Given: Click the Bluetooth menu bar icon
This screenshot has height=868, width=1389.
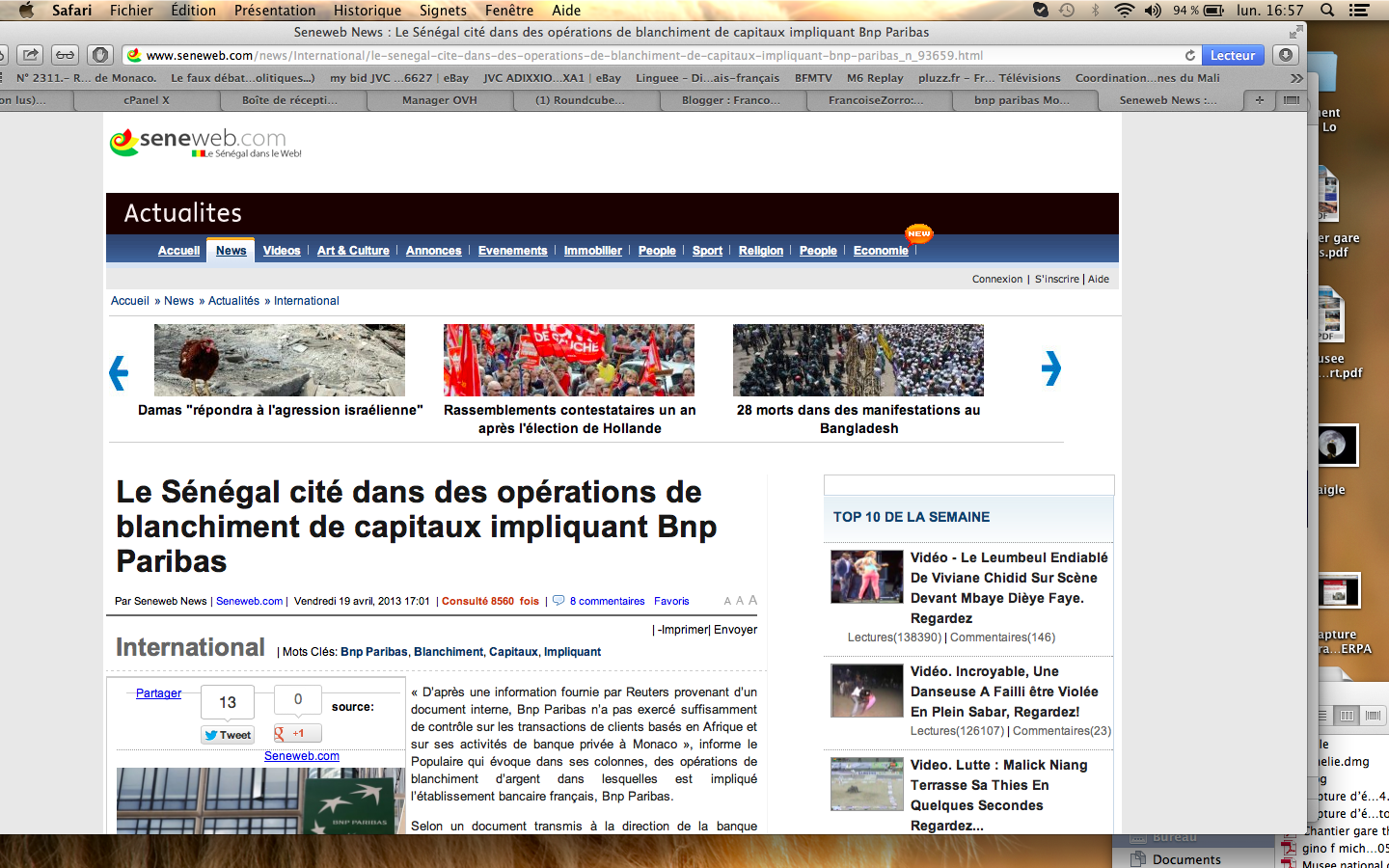Looking at the screenshot, I should pyautogui.click(x=1095, y=11).
